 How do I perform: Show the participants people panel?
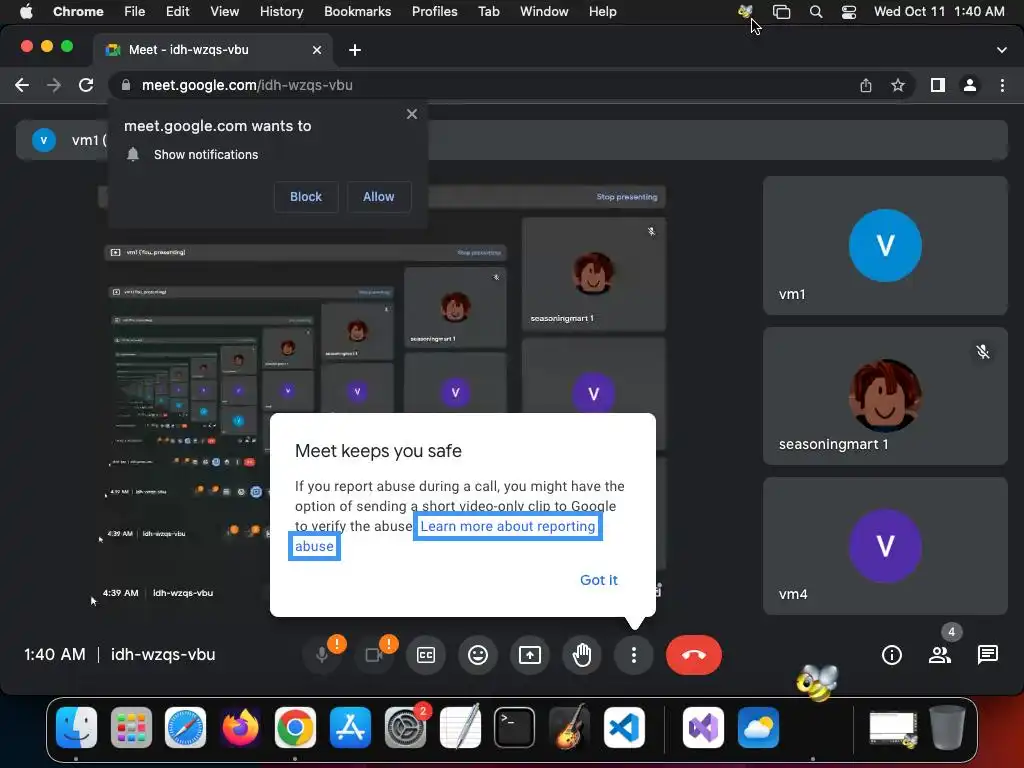(x=940, y=654)
